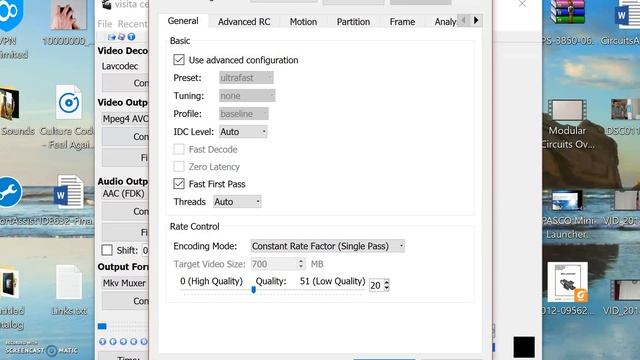
Task: Open the AAC (FDK) audio output dropdown
Action: click(124, 193)
